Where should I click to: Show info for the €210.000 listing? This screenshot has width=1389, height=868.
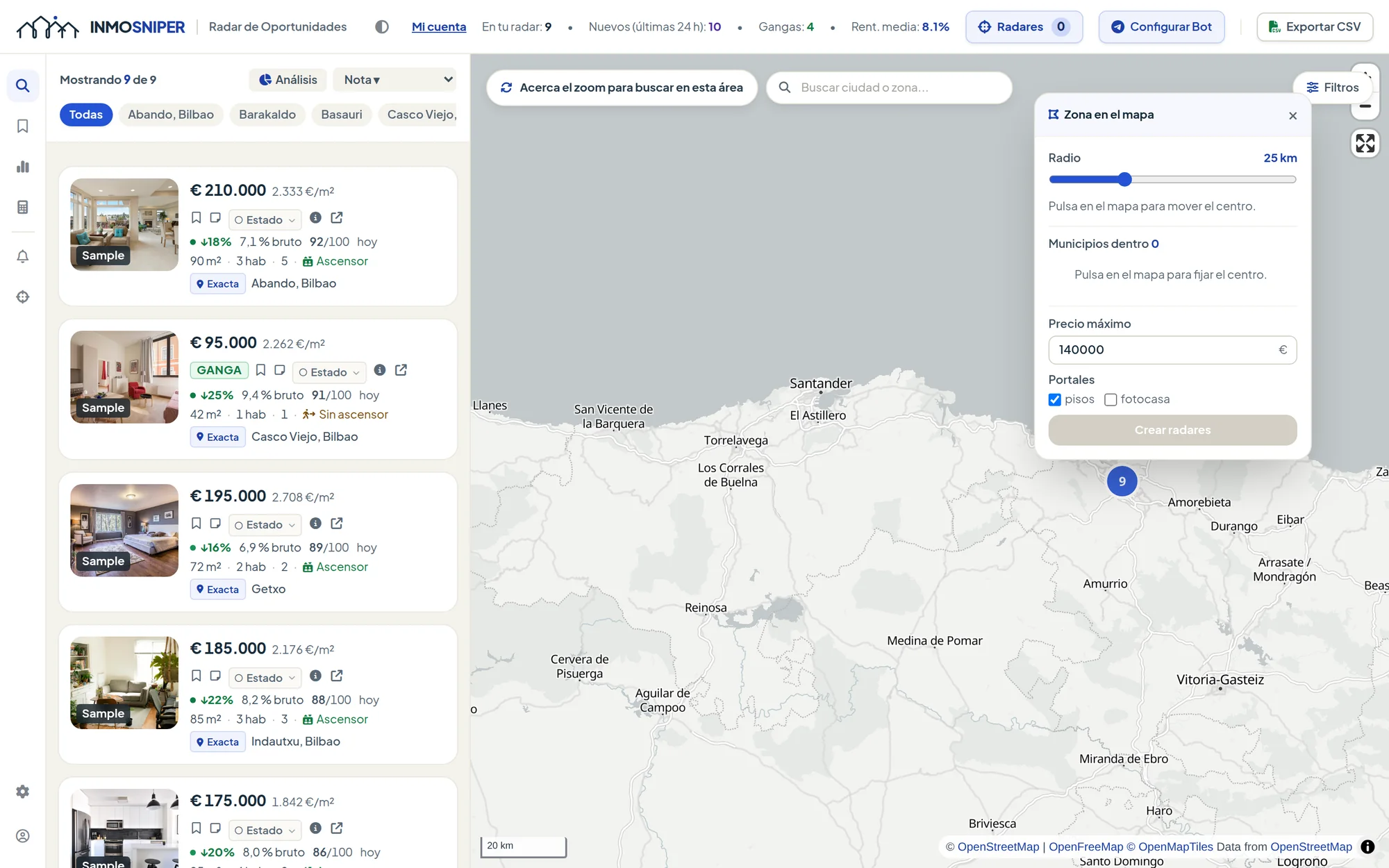pyautogui.click(x=315, y=218)
